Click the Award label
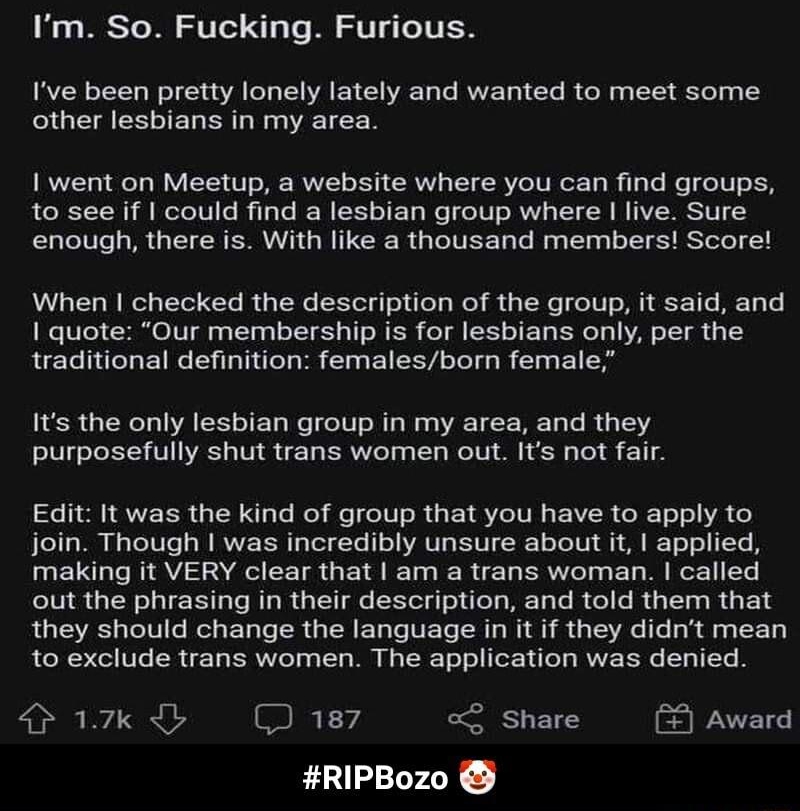This screenshot has width=800, height=811. (749, 719)
